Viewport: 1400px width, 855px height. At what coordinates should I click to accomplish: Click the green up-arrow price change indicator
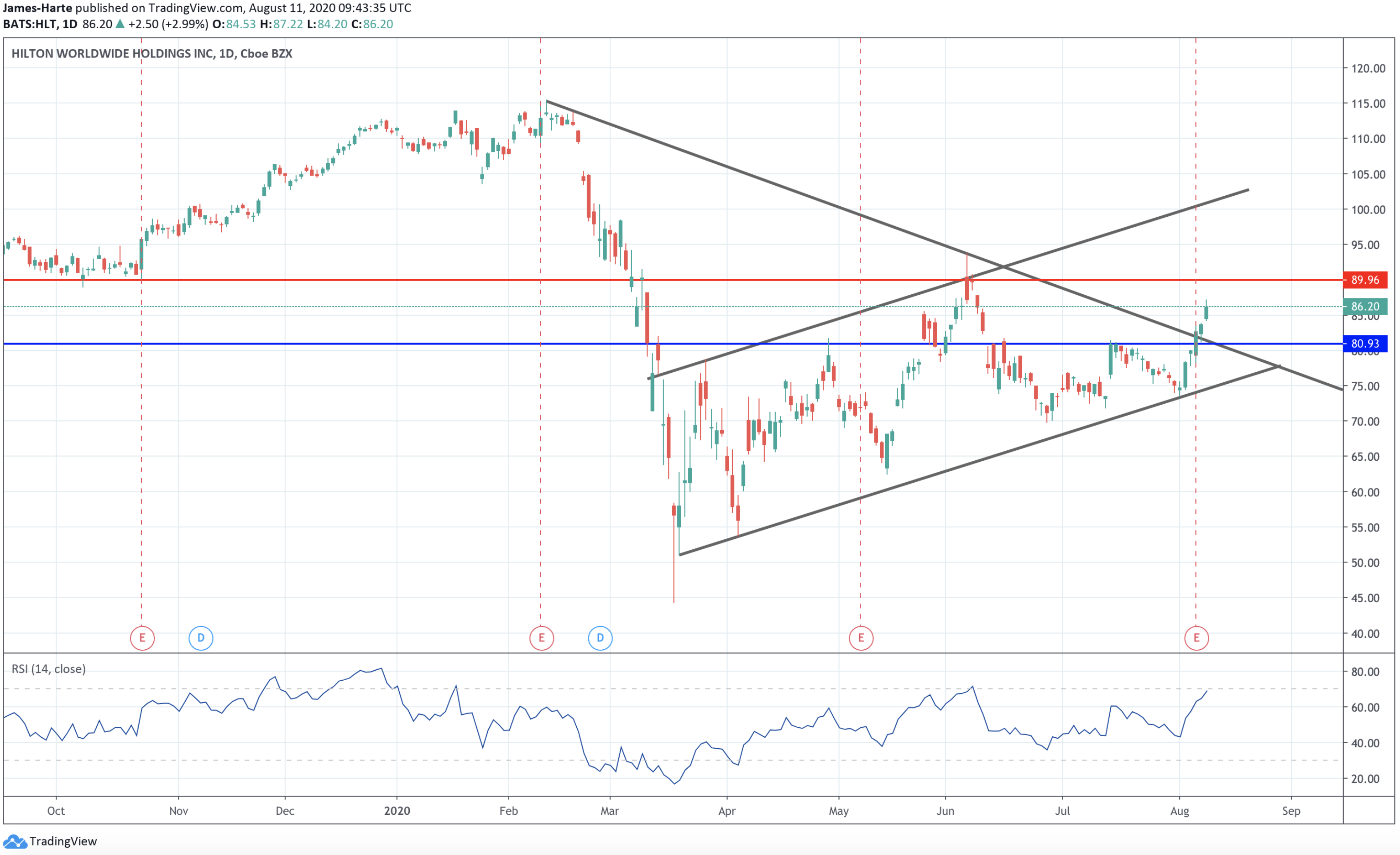120,24
